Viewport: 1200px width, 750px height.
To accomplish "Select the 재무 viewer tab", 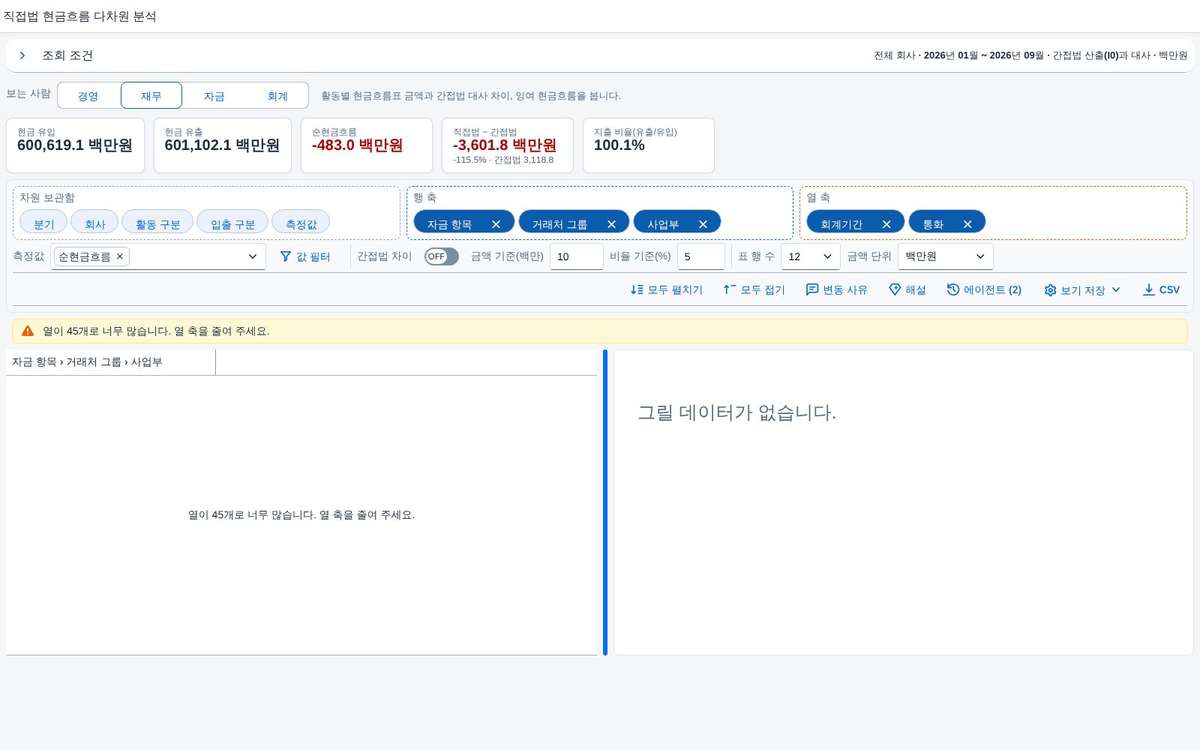I will coord(151,96).
